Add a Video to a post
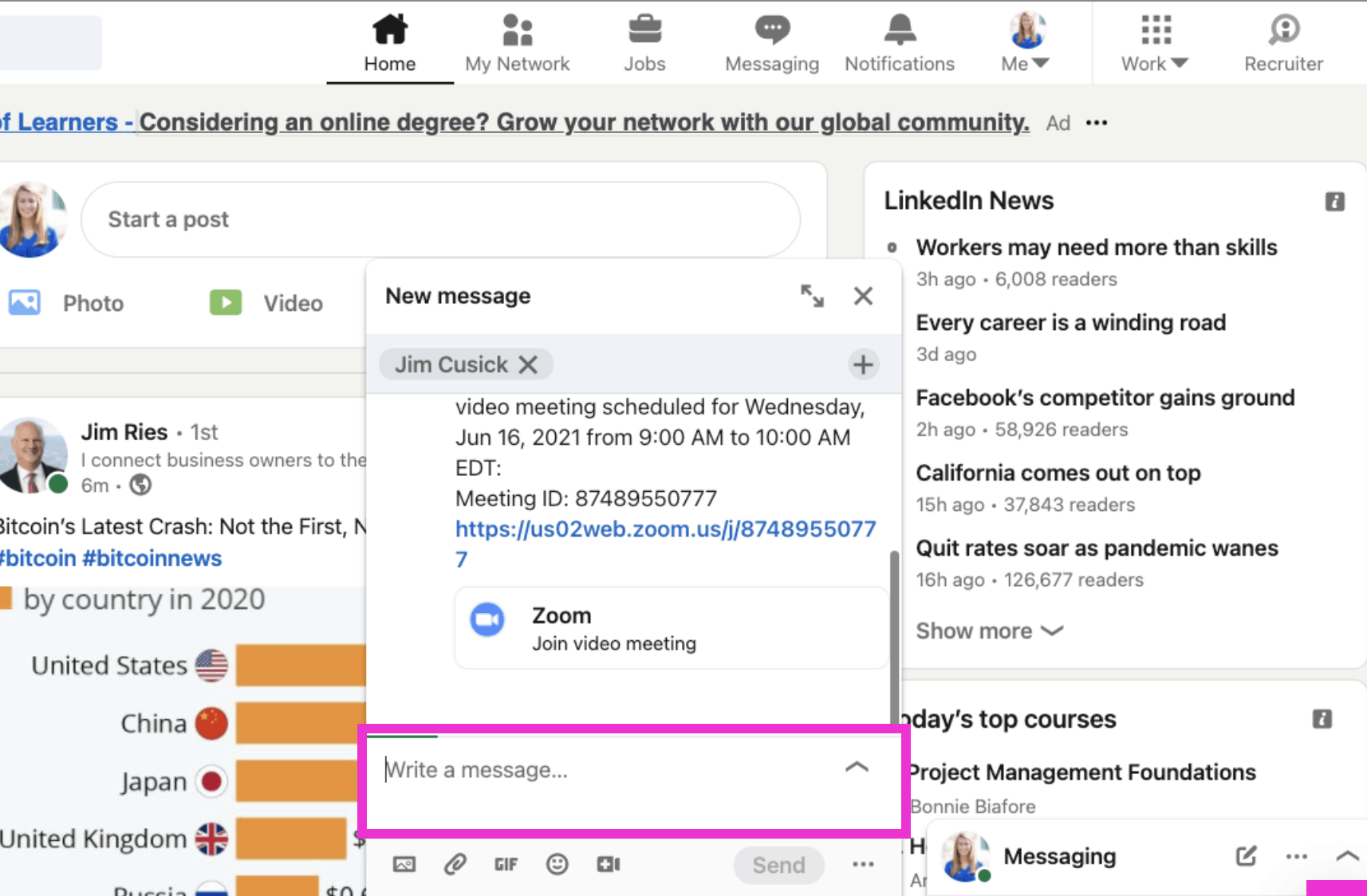The width and height of the screenshot is (1367, 896). click(x=266, y=303)
